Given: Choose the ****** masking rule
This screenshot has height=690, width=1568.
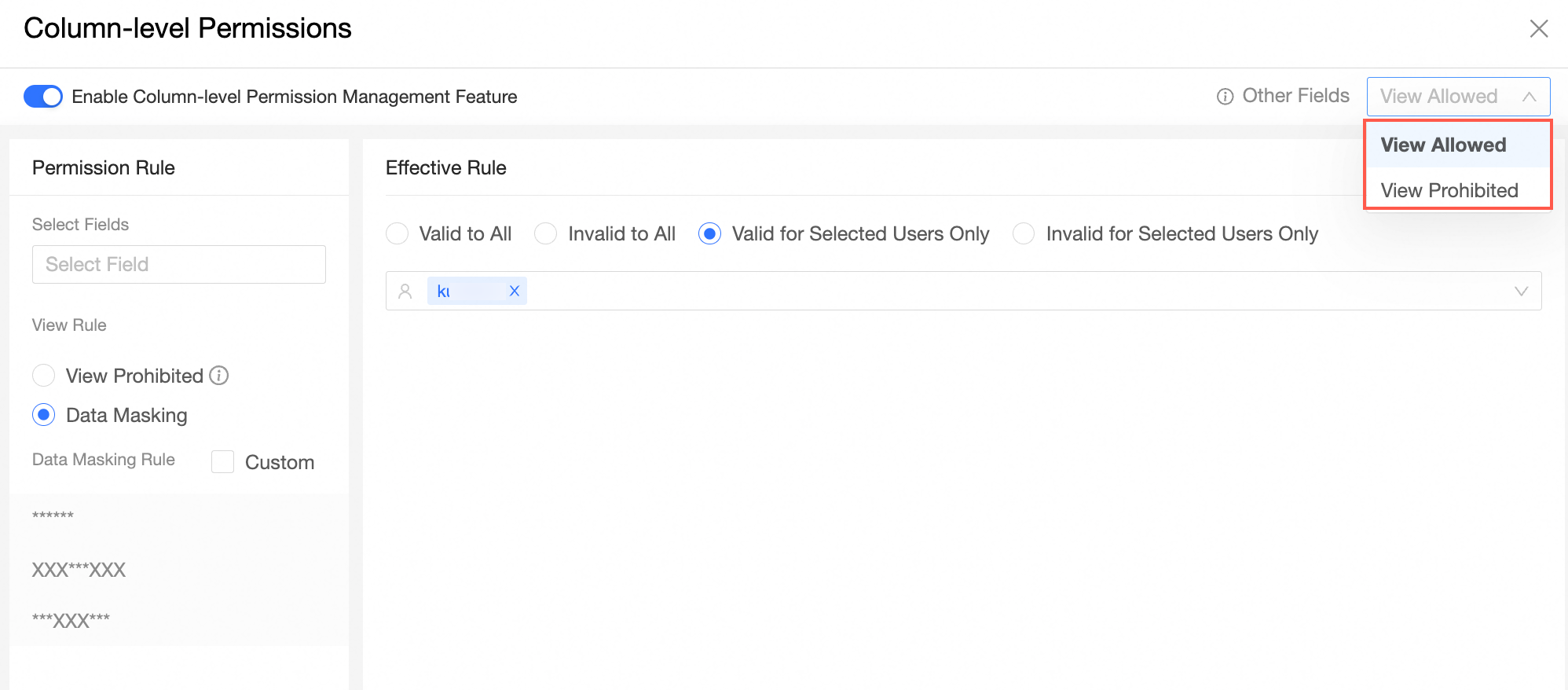Looking at the screenshot, I should tap(53, 516).
